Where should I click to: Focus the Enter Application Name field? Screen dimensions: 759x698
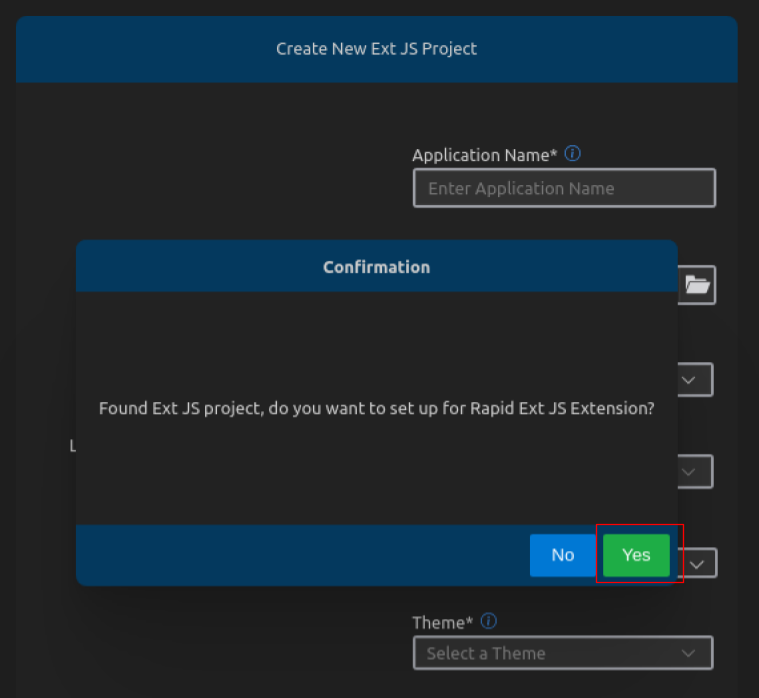(x=564, y=188)
